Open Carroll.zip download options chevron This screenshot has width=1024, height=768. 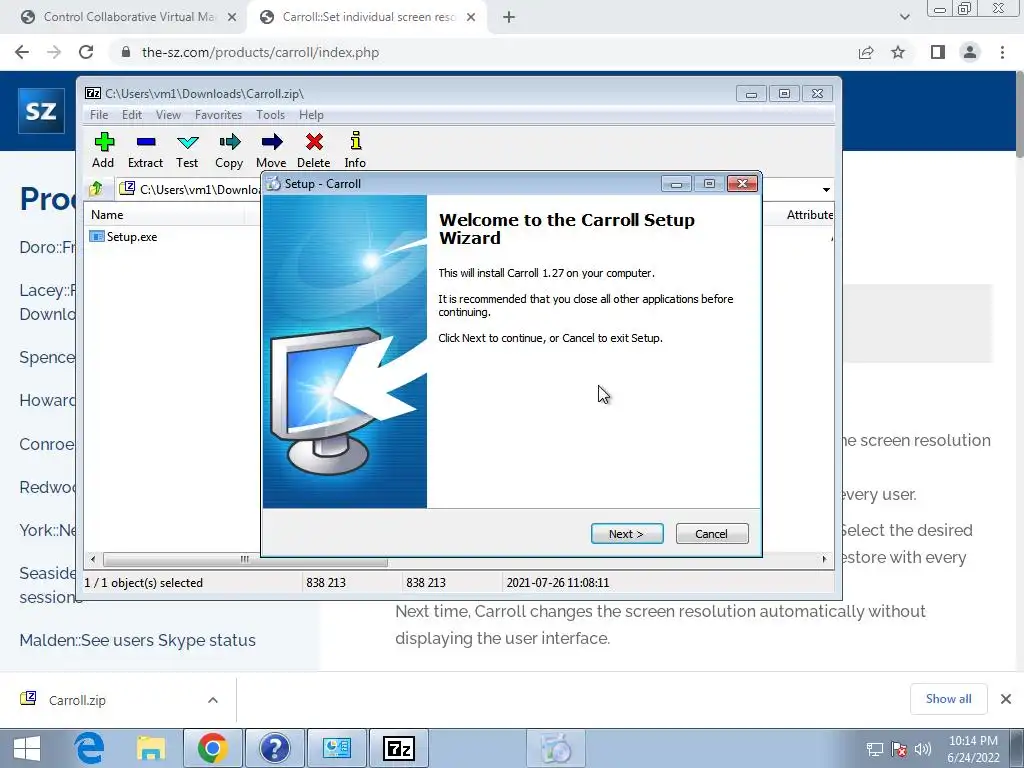(x=213, y=700)
